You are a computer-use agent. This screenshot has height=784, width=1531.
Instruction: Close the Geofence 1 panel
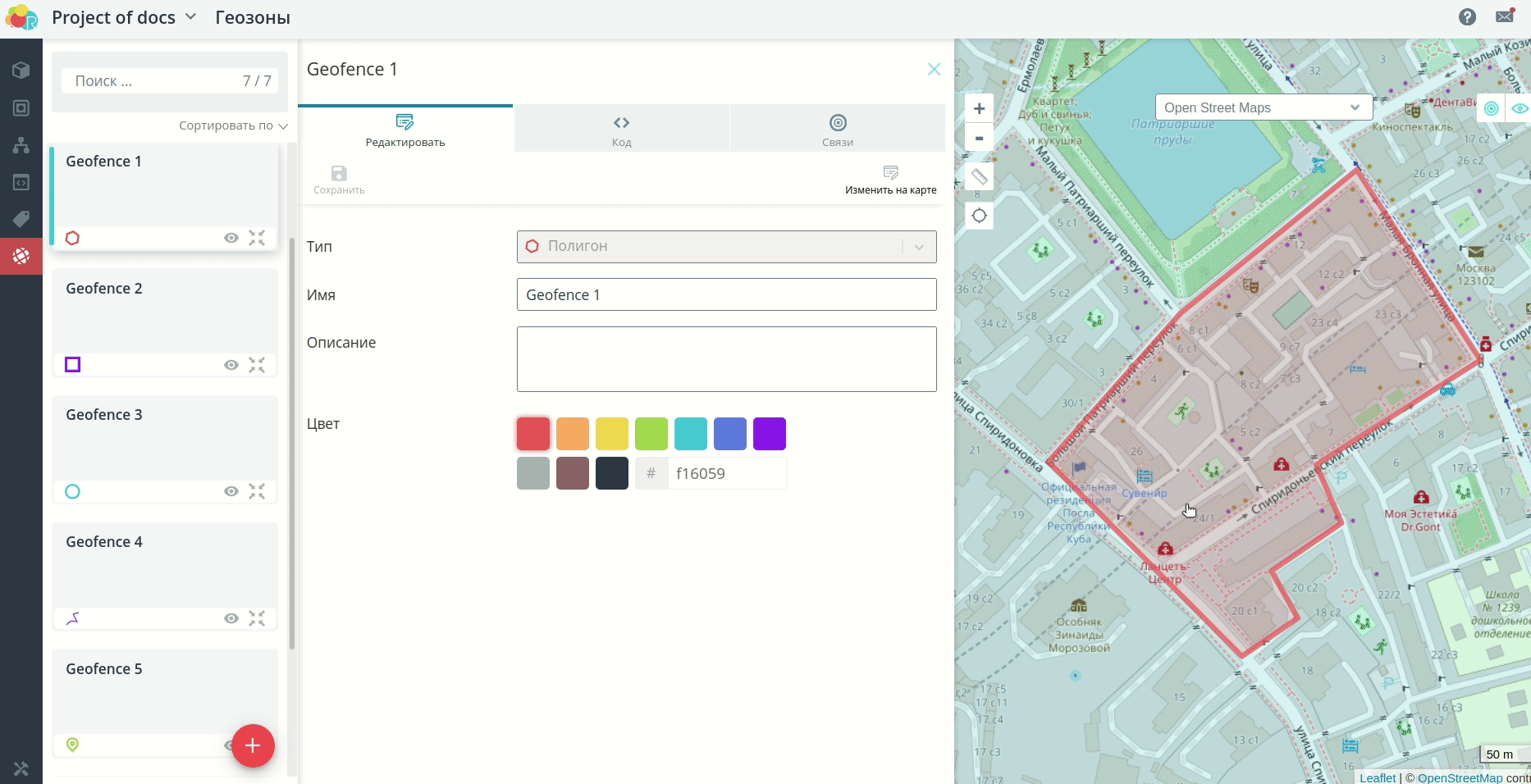click(x=934, y=69)
